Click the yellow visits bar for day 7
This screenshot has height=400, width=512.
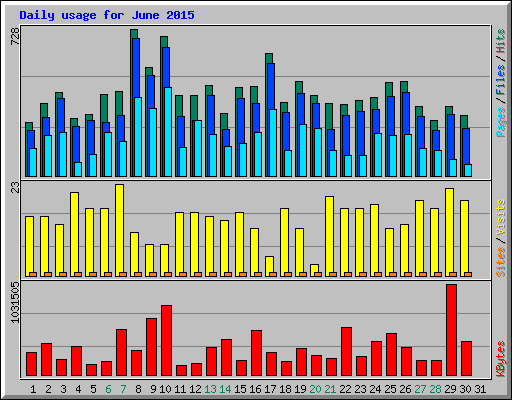click(120, 230)
